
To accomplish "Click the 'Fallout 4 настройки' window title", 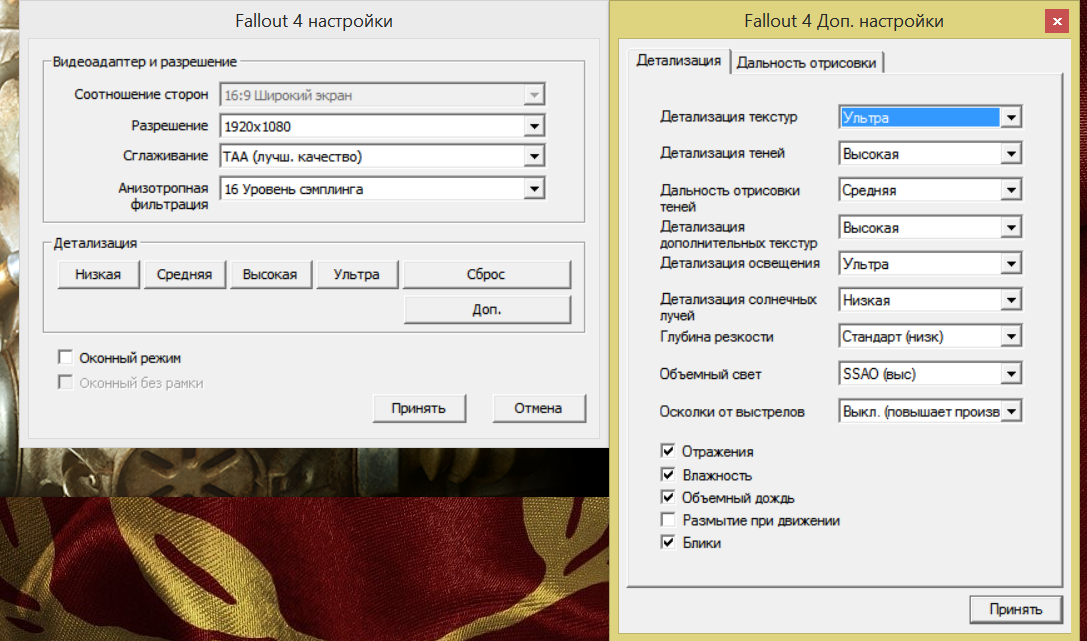I will (314, 21).
